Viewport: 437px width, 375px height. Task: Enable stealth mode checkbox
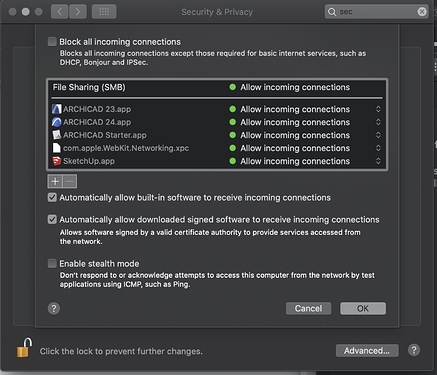(x=52, y=263)
